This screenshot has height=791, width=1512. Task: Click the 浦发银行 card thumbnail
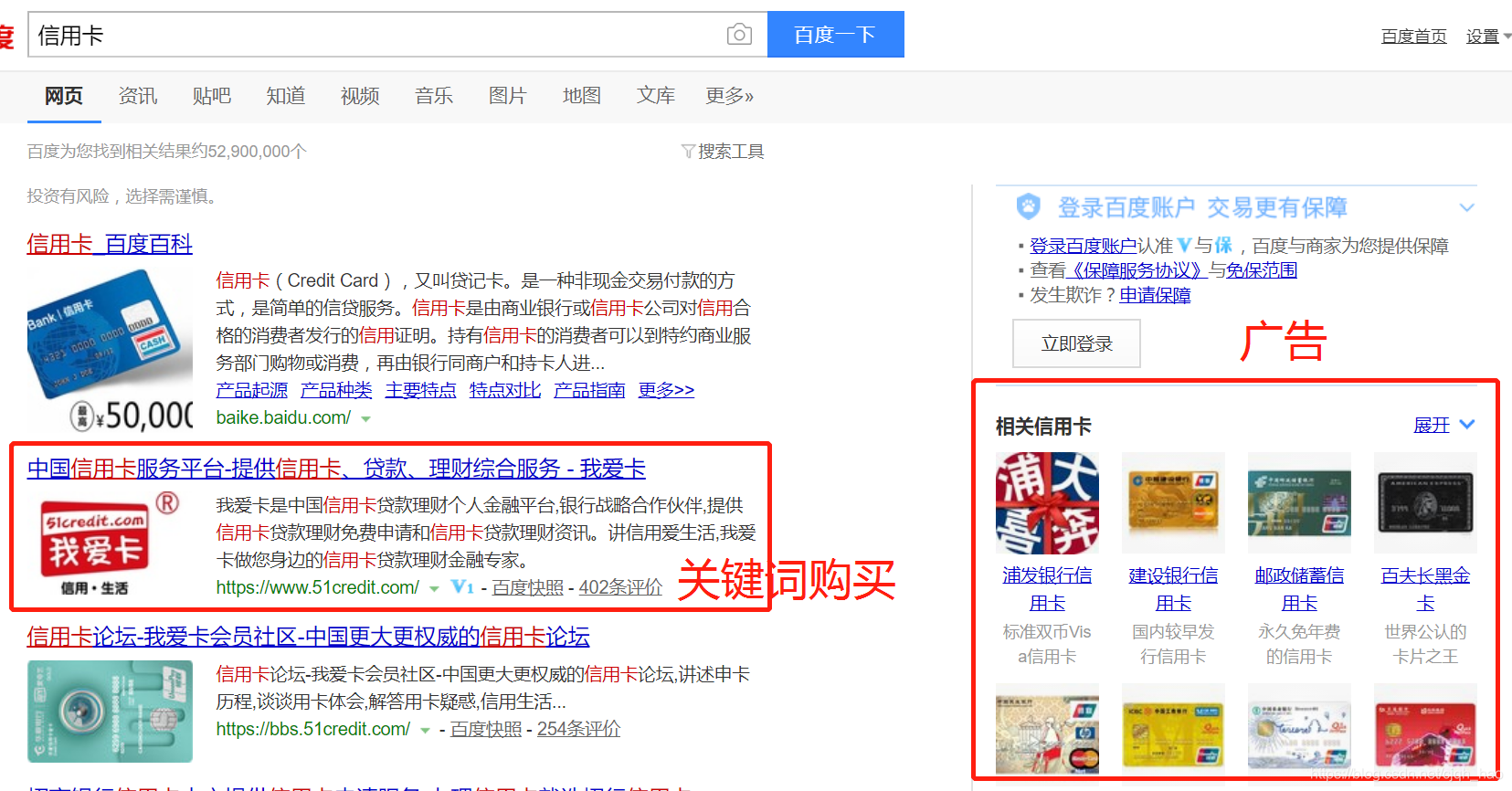coord(1047,502)
